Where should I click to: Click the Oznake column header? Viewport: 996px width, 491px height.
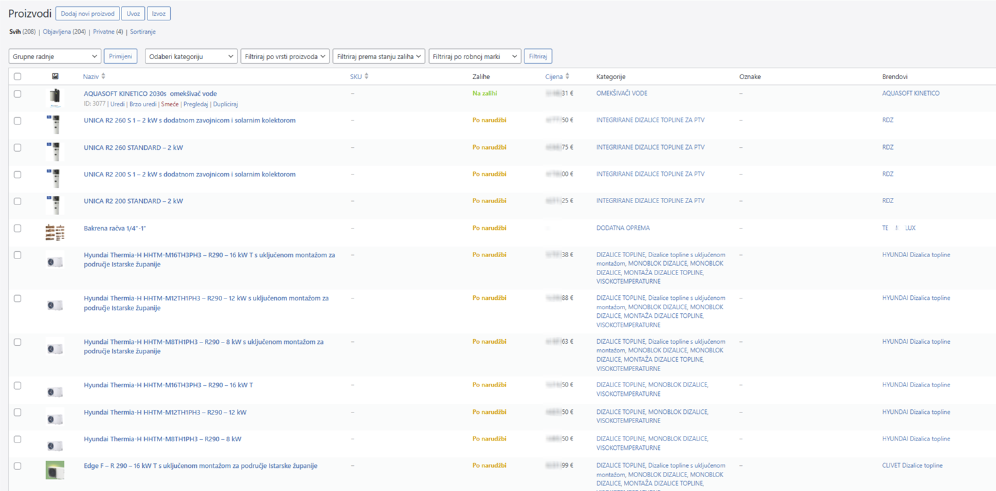[x=750, y=76]
